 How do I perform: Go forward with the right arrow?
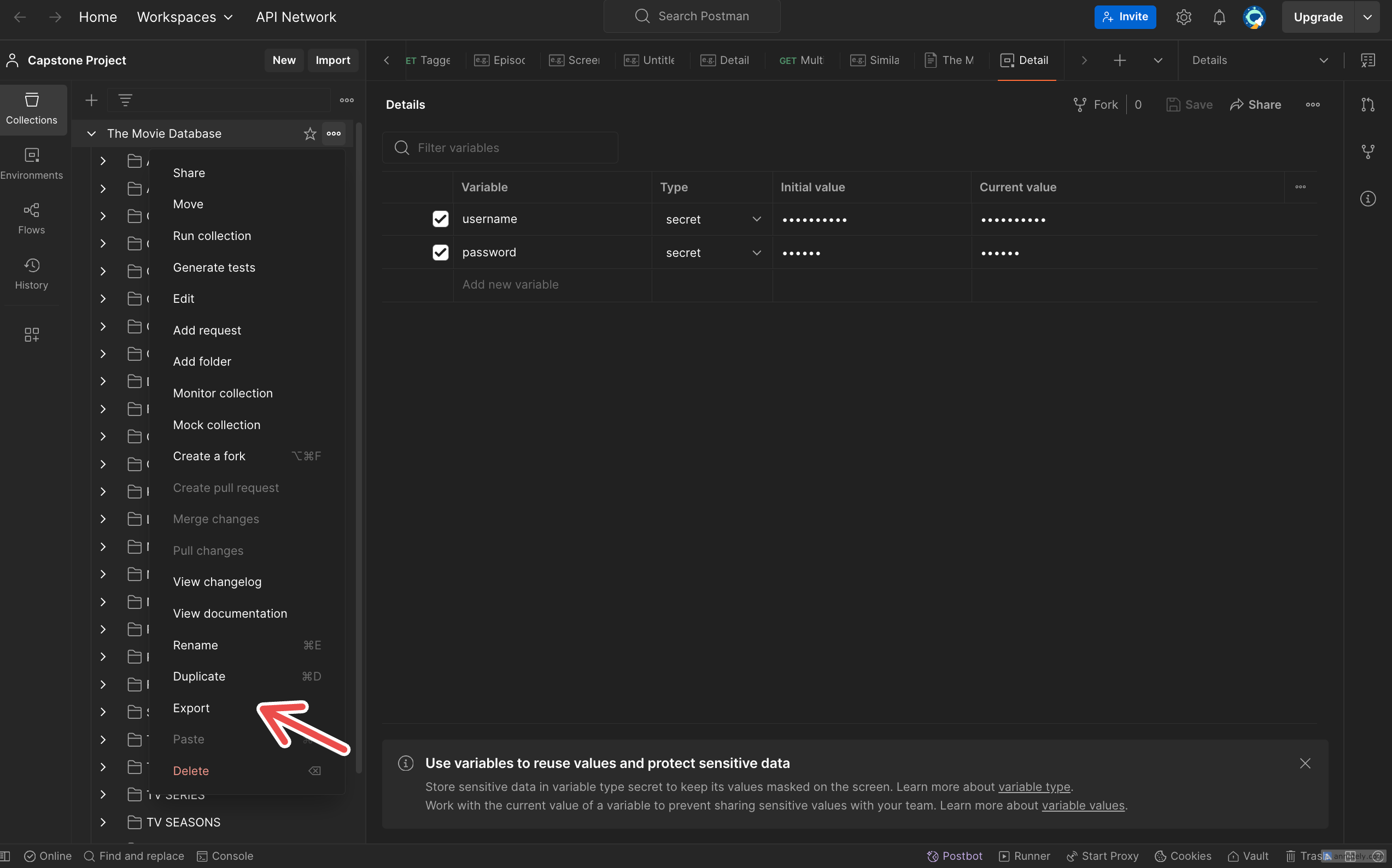[x=55, y=17]
